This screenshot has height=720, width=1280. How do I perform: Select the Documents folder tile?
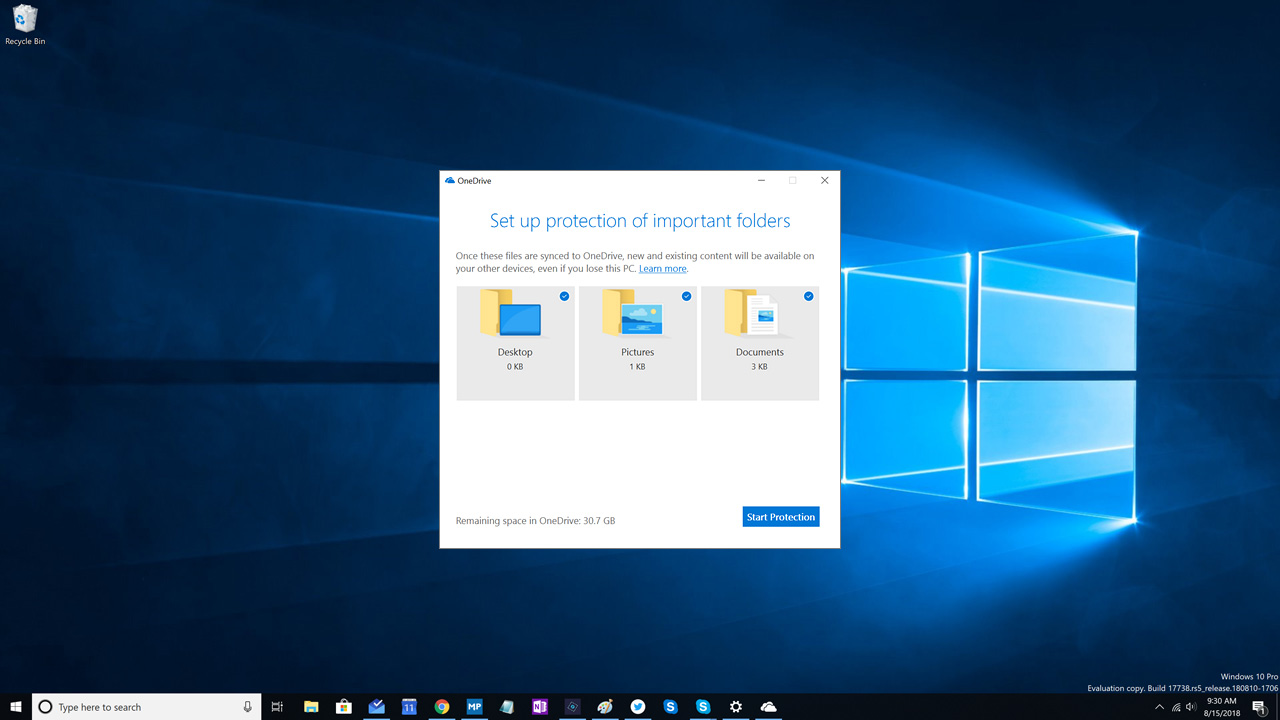(x=760, y=343)
